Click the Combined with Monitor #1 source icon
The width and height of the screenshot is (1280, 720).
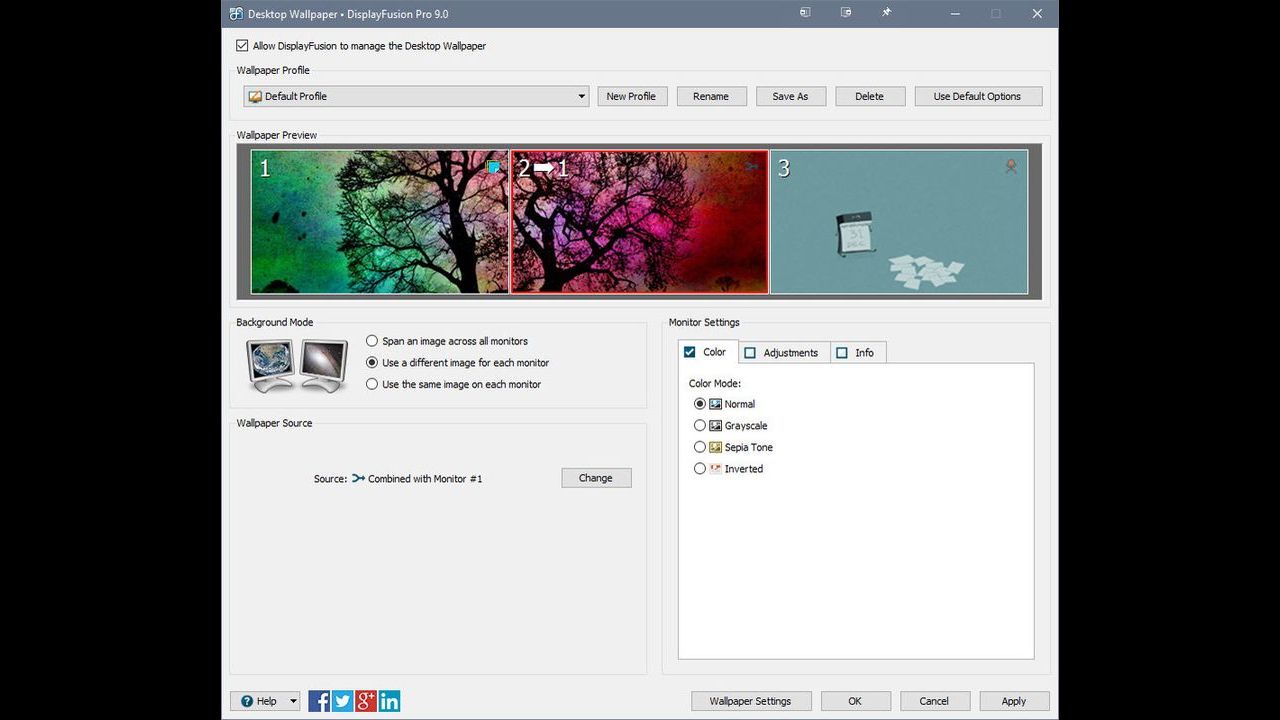click(358, 479)
